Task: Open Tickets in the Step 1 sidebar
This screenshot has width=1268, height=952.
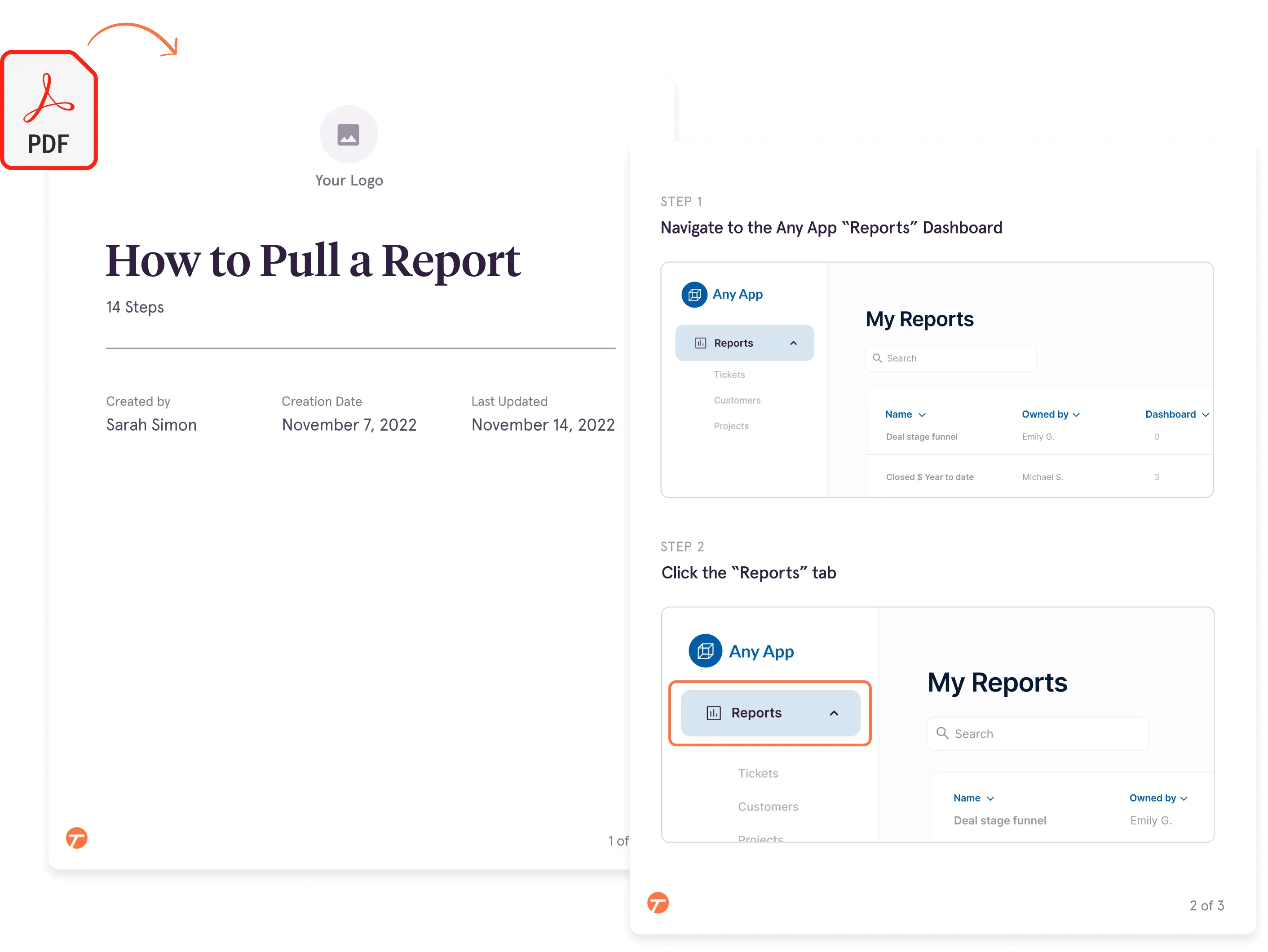Action: coord(729,374)
